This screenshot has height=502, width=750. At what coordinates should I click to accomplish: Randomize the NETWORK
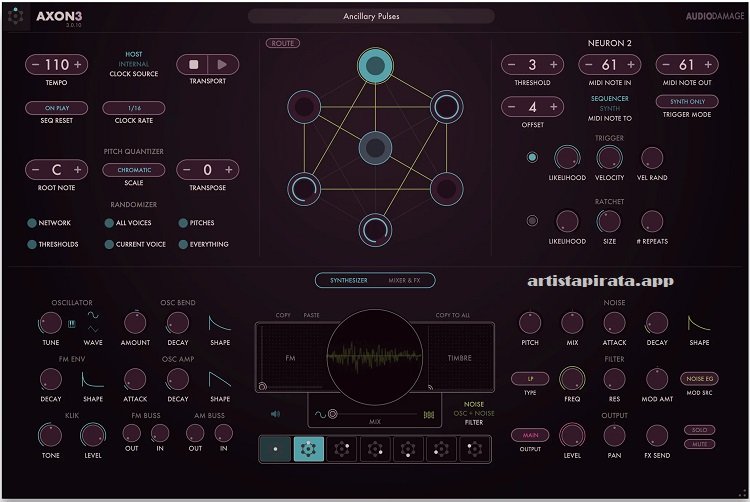[x=49, y=223]
